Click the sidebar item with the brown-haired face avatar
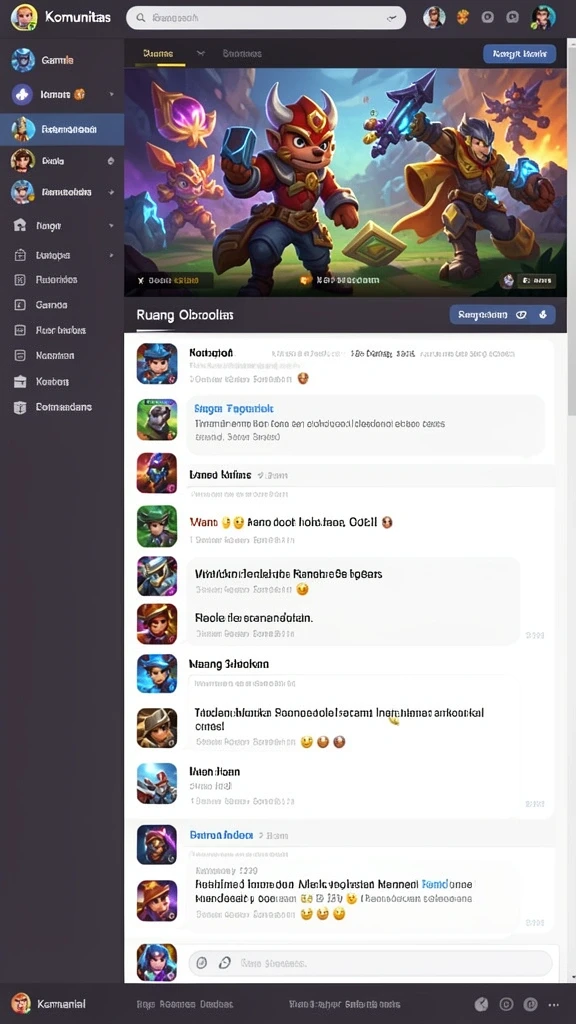 [23, 160]
